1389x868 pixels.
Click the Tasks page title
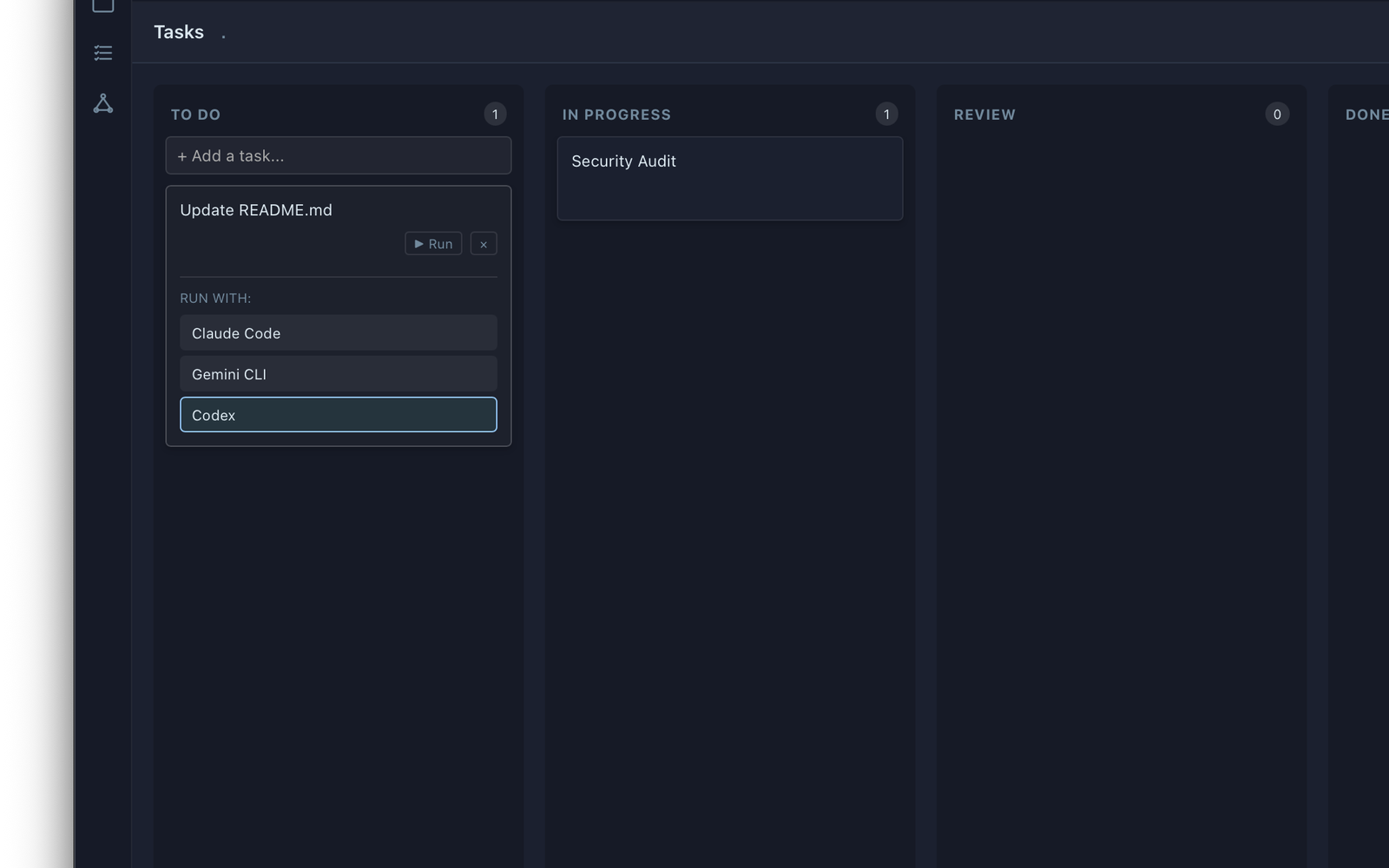click(179, 31)
